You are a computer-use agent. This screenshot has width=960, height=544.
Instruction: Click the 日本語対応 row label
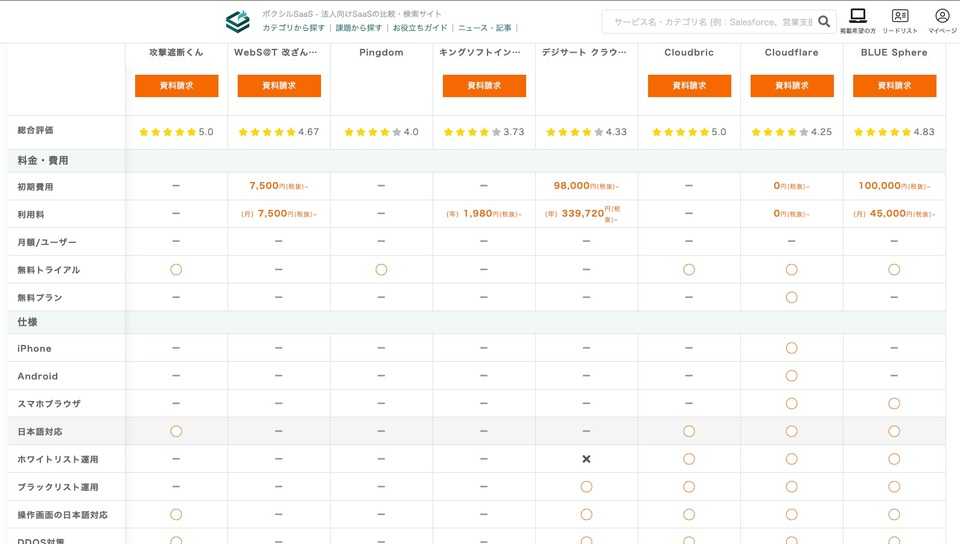[40, 431]
